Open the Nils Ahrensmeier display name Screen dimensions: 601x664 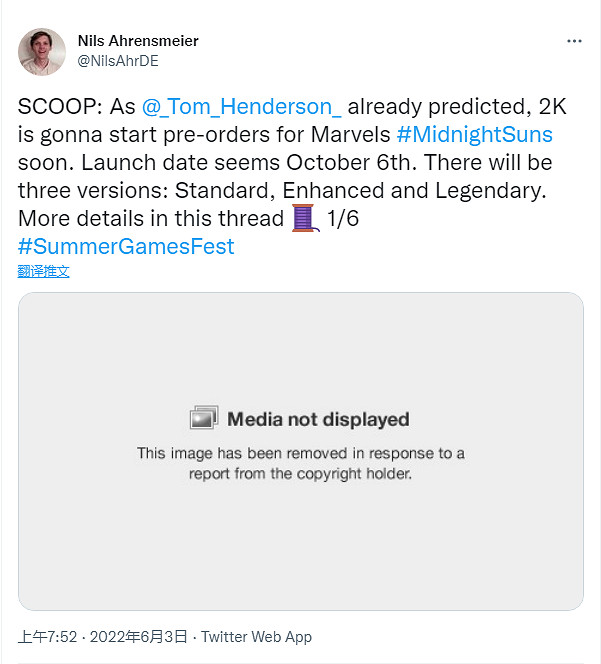click(138, 41)
